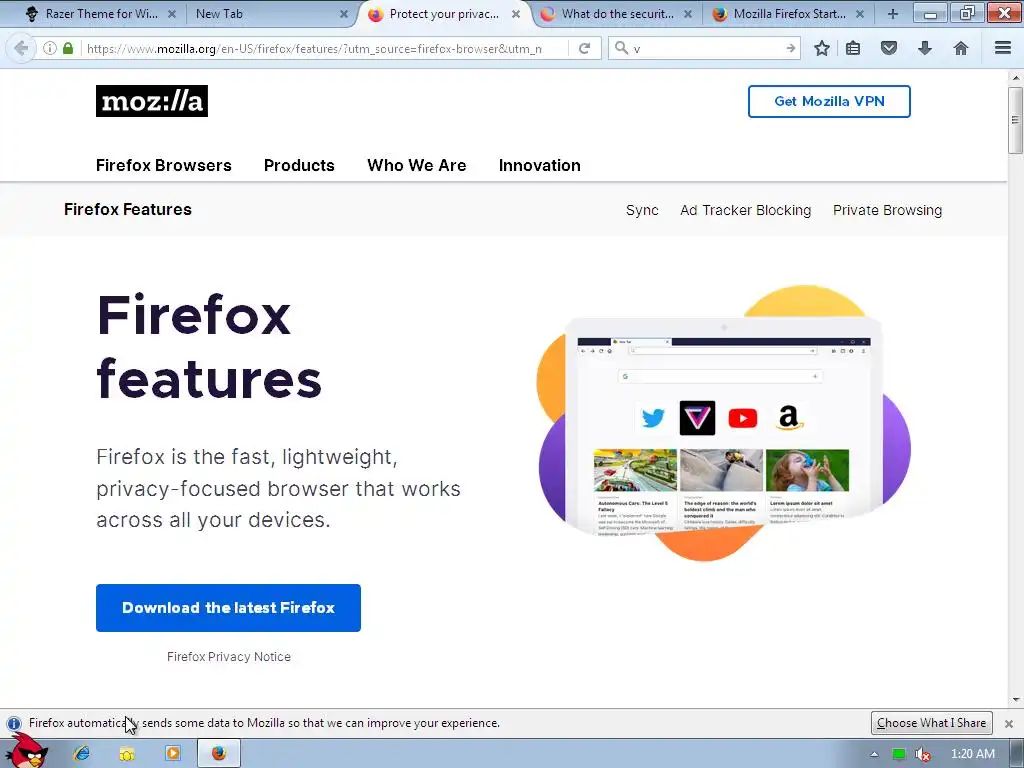Viewport: 1024px width, 768px height.
Task: Open Firefox Browsers navigation menu
Action: (164, 165)
